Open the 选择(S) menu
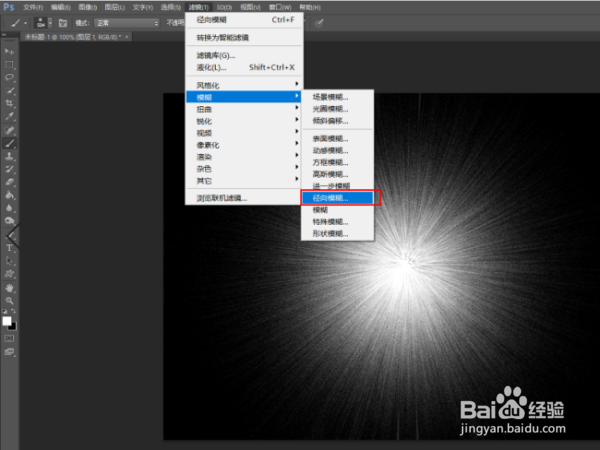The height and width of the screenshot is (450, 600). [170, 7]
